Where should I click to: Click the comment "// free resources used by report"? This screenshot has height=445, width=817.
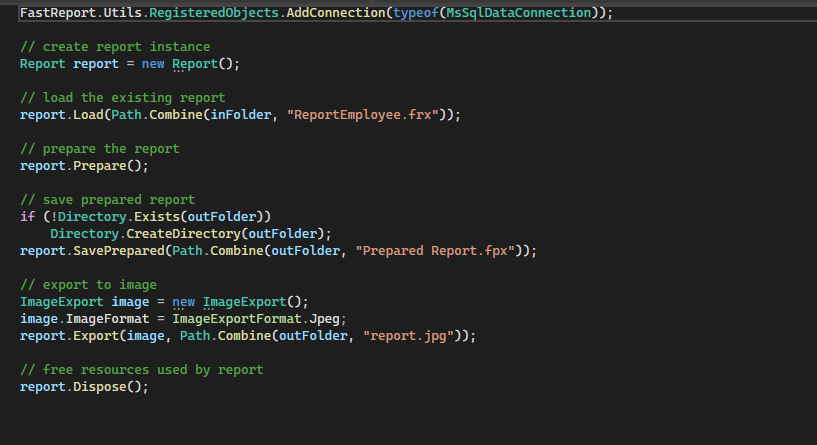[x=141, y=370]
